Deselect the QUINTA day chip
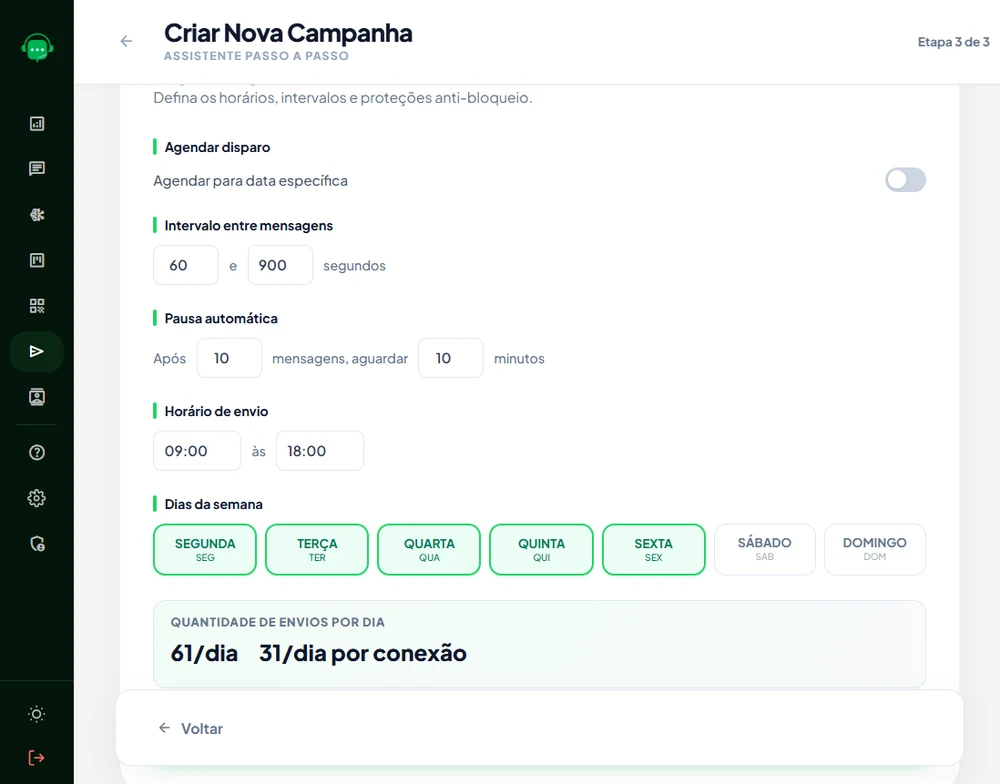Screen dimensions: 1000x784 (x=541, y=549)
